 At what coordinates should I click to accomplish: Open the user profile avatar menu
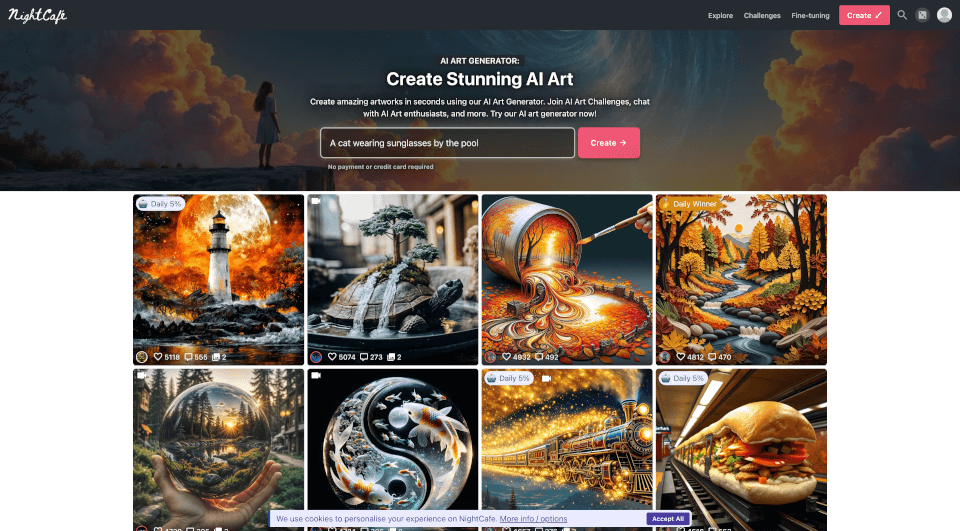tap(944, 15)
